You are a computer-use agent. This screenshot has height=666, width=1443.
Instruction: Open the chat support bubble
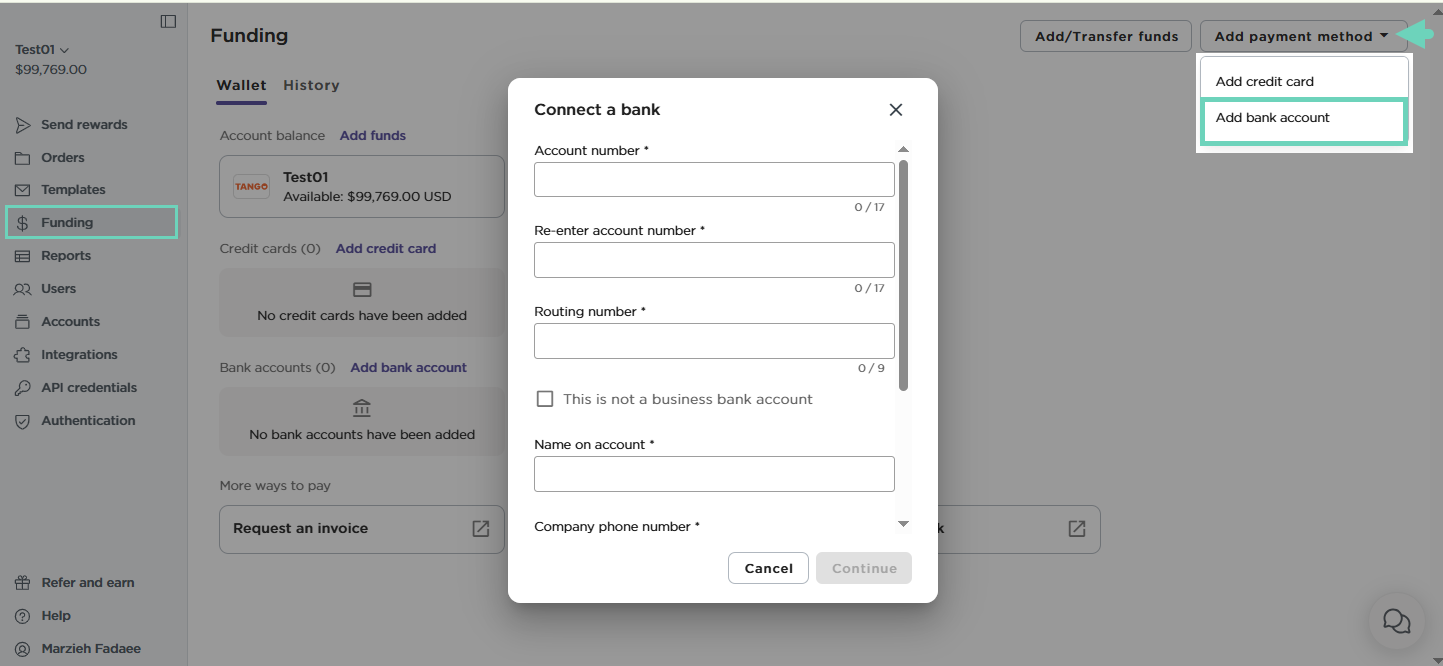click(1396, 621)
